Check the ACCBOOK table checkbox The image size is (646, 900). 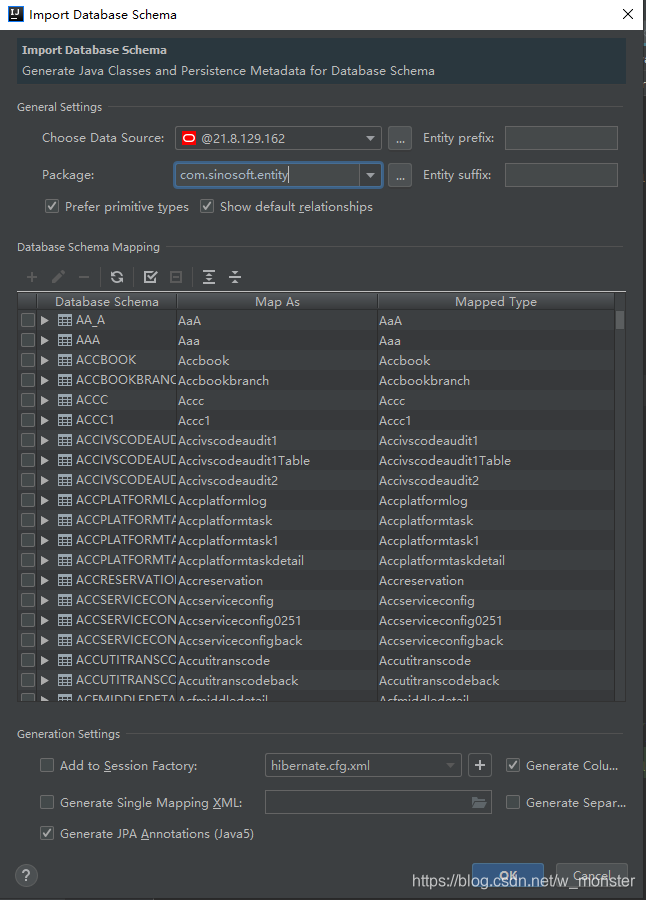(28, 360)
